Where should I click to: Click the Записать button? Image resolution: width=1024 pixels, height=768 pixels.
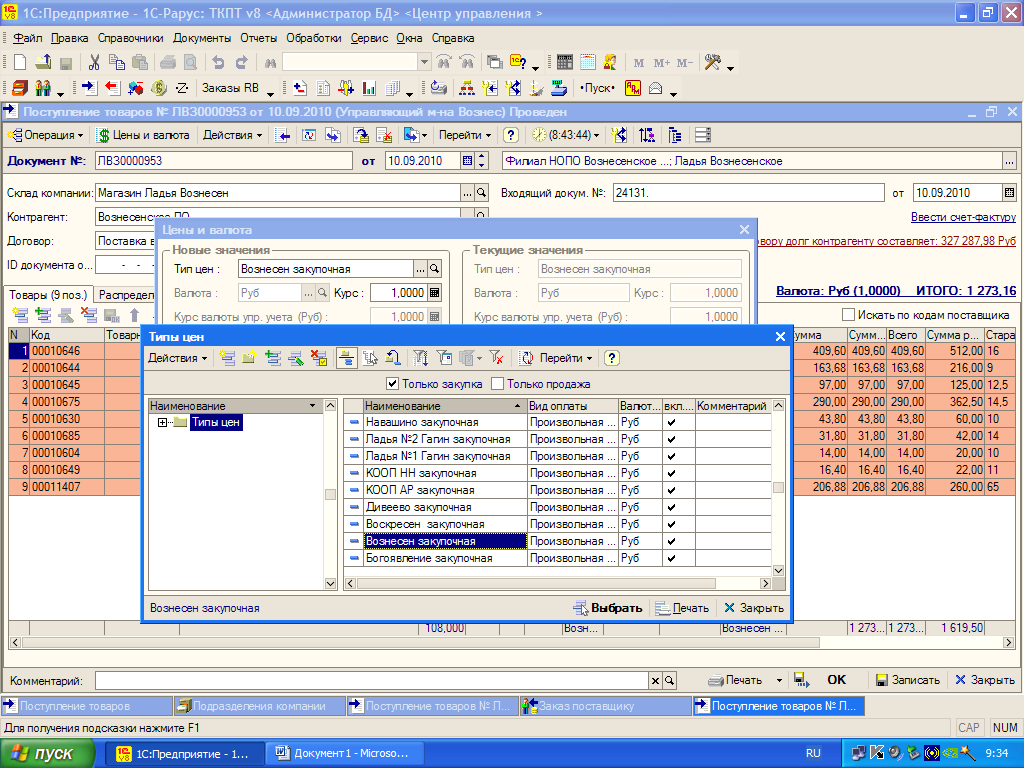coord(908,680)
